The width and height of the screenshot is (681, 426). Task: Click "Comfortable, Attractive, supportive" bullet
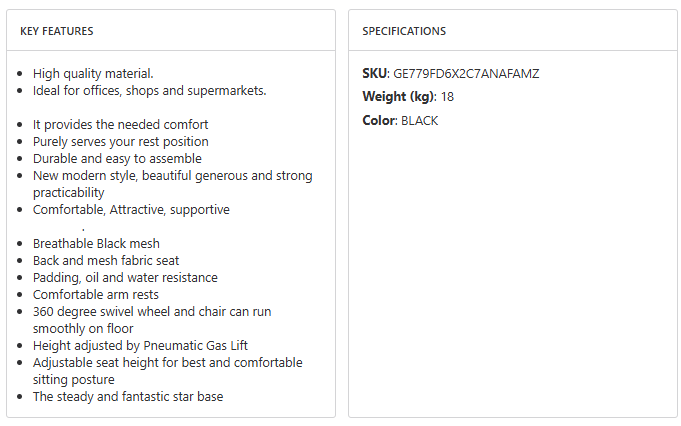click(131, 210)
